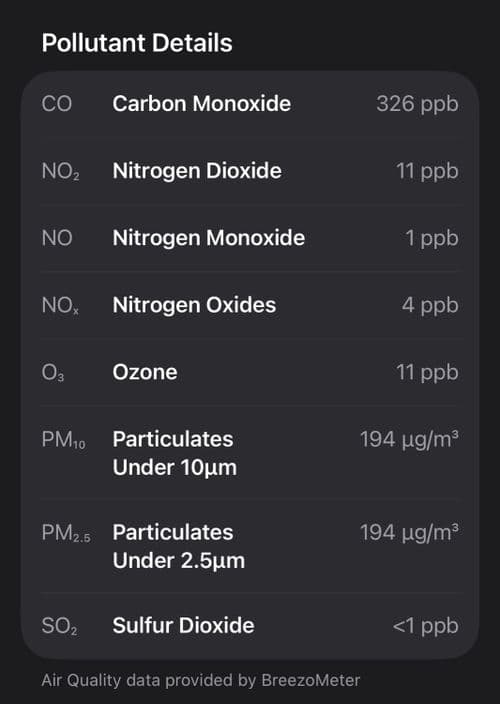Select the Nitrogen Oxides label
This screenshot has width=500, height=704.
coord(194,305)
